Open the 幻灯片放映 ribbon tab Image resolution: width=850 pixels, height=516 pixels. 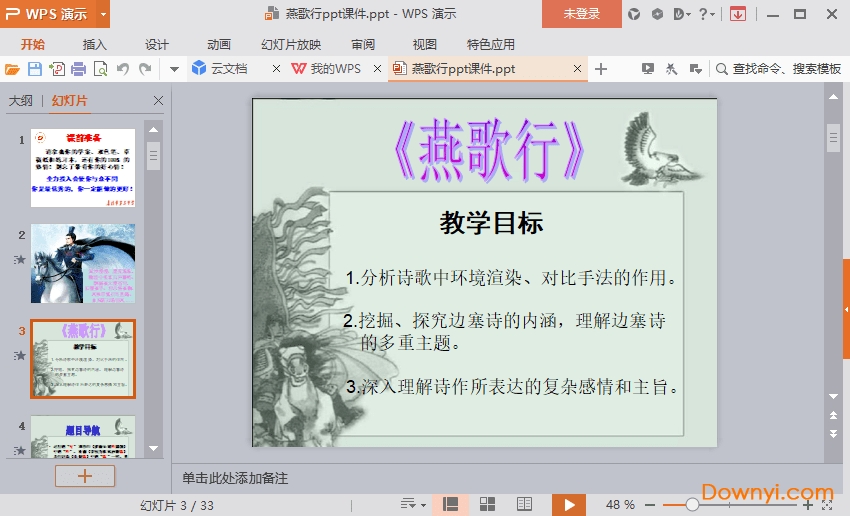[291, 44]
